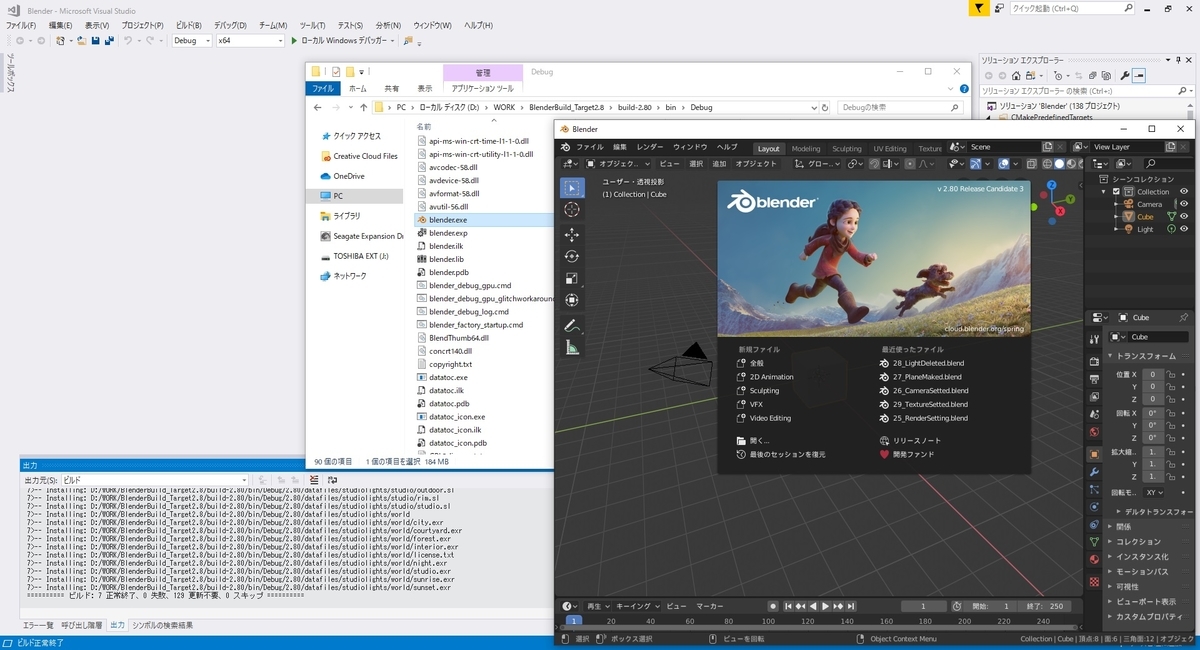1200x650 pixels.
Task: Open Object Data properties tab (green triangle icon)
Action: 1094,542
